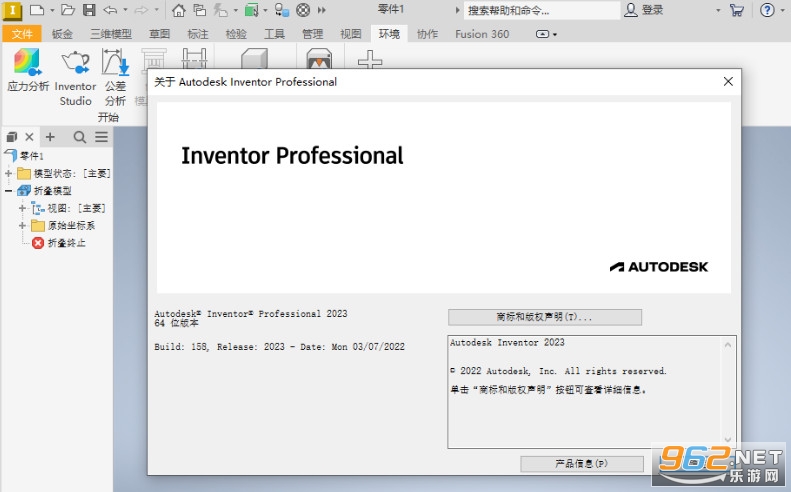The width and height of the screenshot is (791, 492).
Task: Add a new browser panel with plus
Action: click(50, 137)
